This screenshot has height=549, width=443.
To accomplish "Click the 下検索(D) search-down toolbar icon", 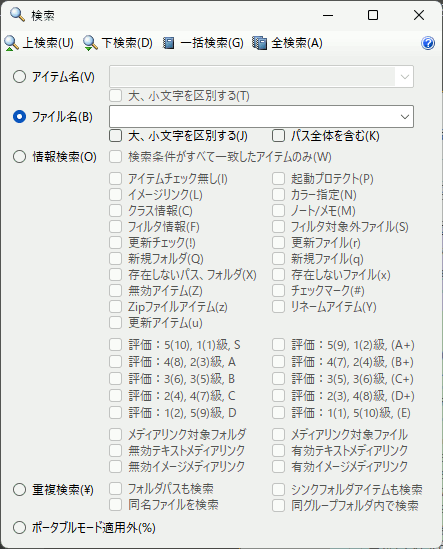I will click(x=90, y=43).
